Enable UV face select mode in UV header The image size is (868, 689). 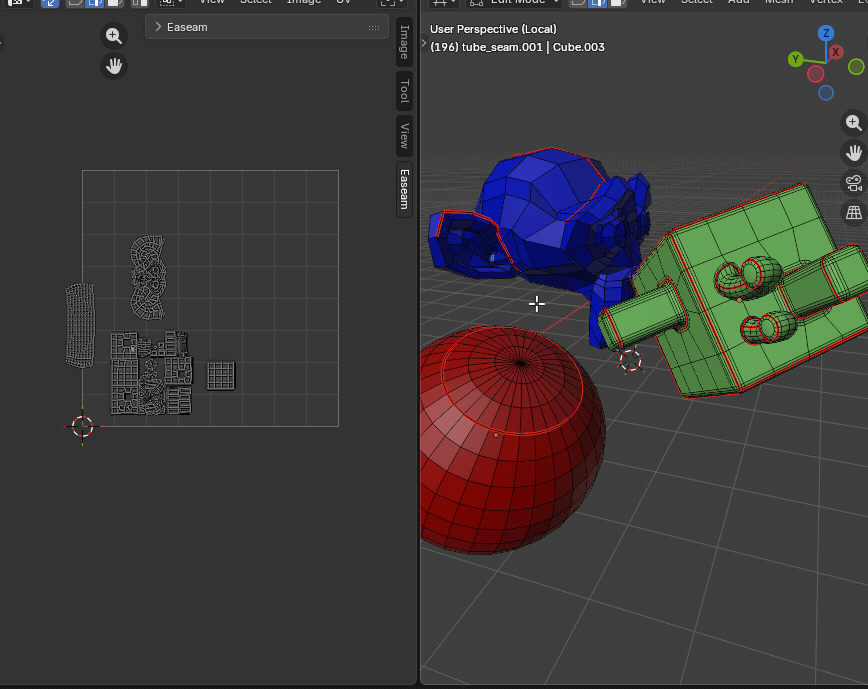[113, 3]
